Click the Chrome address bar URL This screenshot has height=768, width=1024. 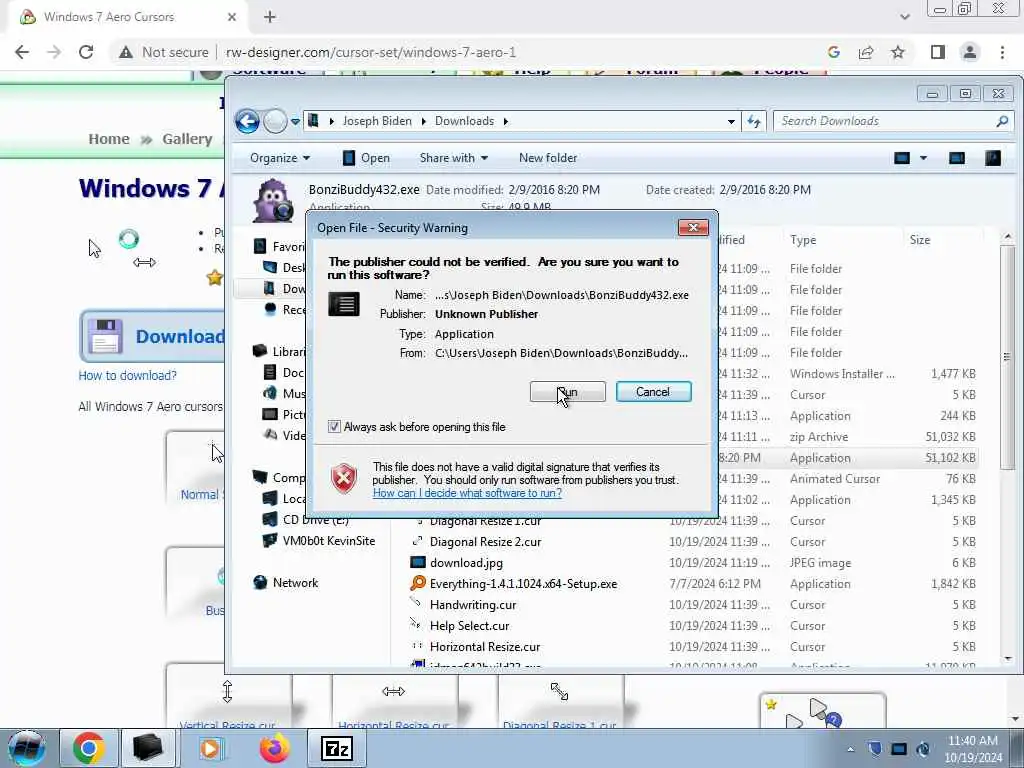coord(370,52)
